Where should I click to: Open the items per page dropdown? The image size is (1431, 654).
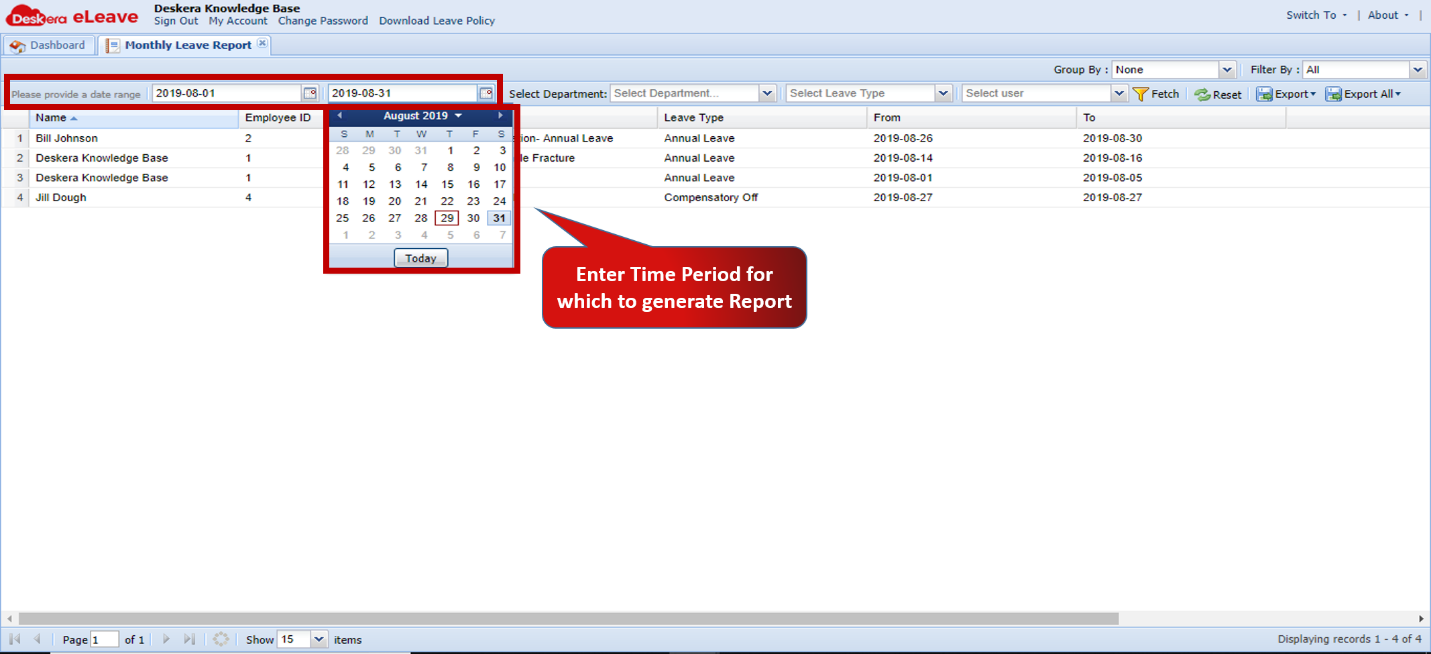click(319, 639)
